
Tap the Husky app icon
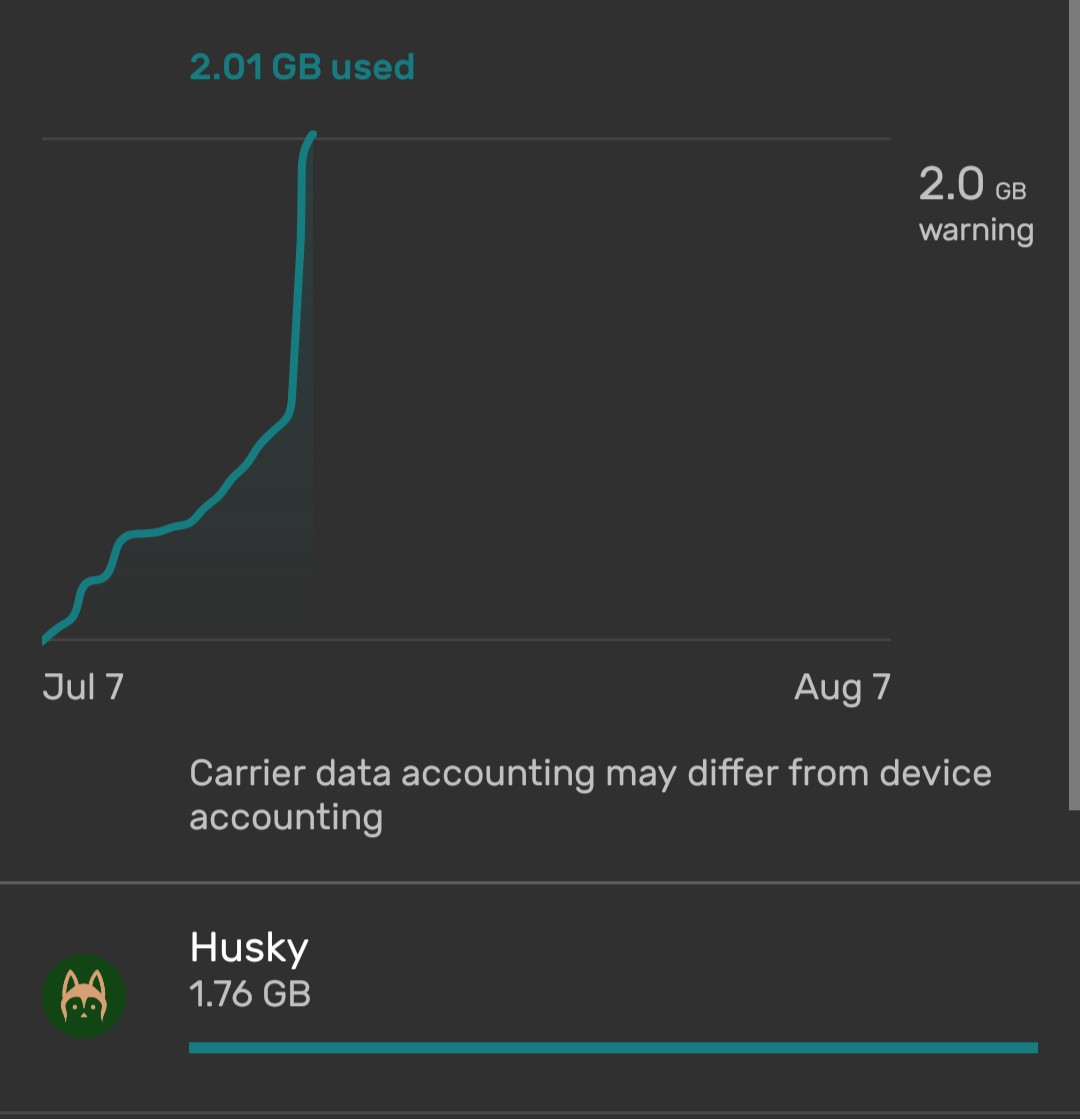[x=84, y=996]
